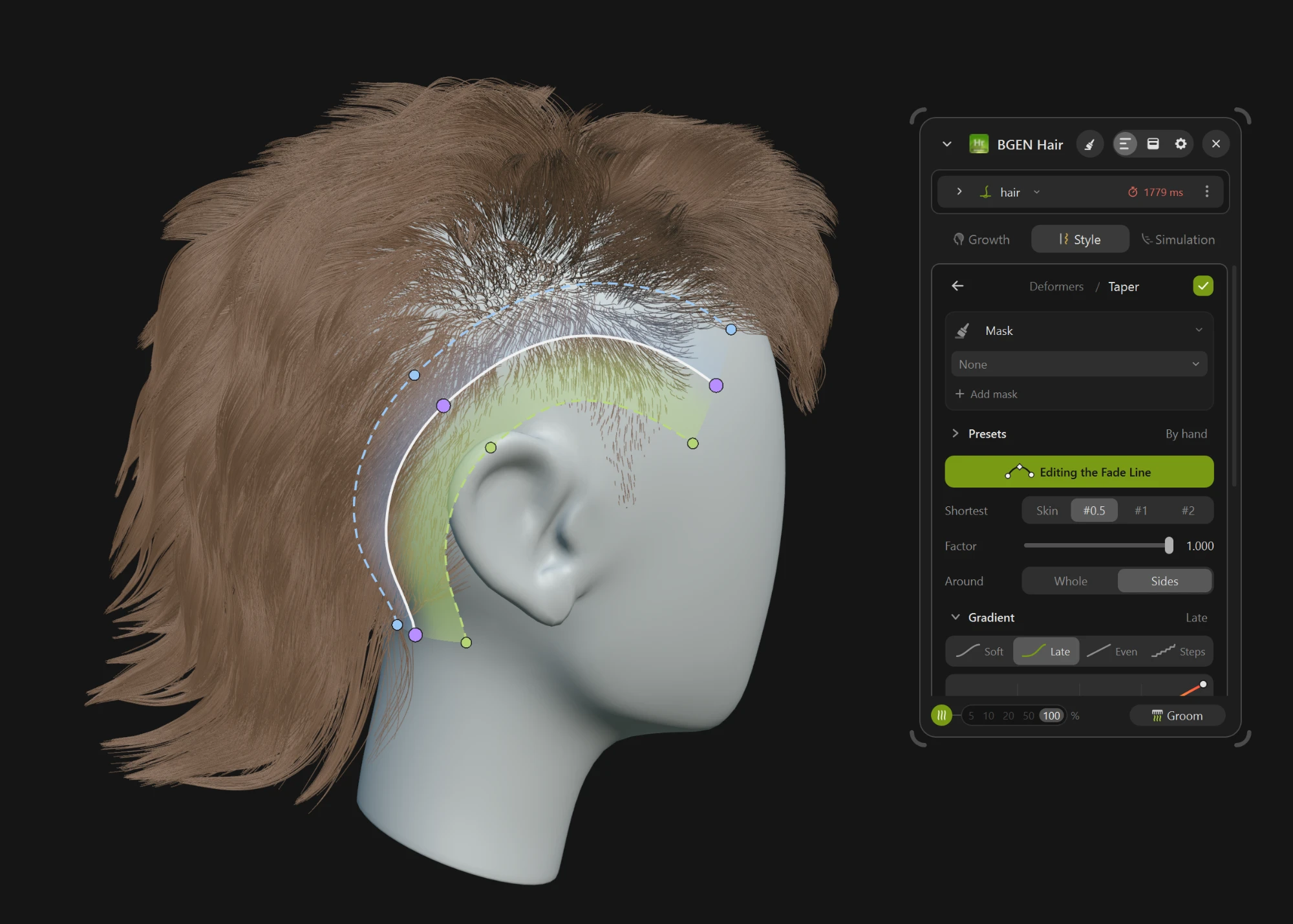Image resolution: width=1293 pixels, height=924 pixels.
Task: Collapse the Mask section chevron
Action: (1199, 330)
